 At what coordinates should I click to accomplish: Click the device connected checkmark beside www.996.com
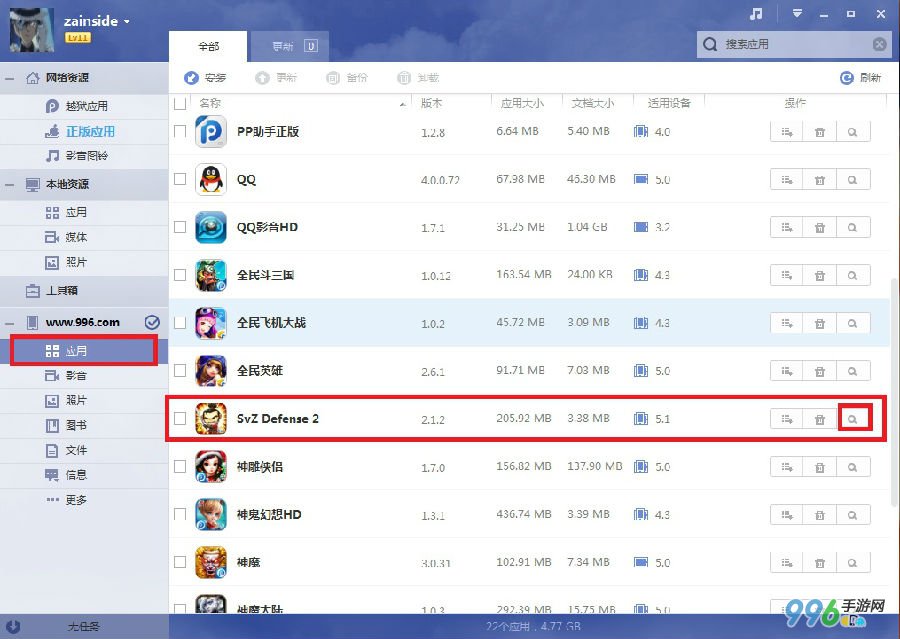(152, 323)
